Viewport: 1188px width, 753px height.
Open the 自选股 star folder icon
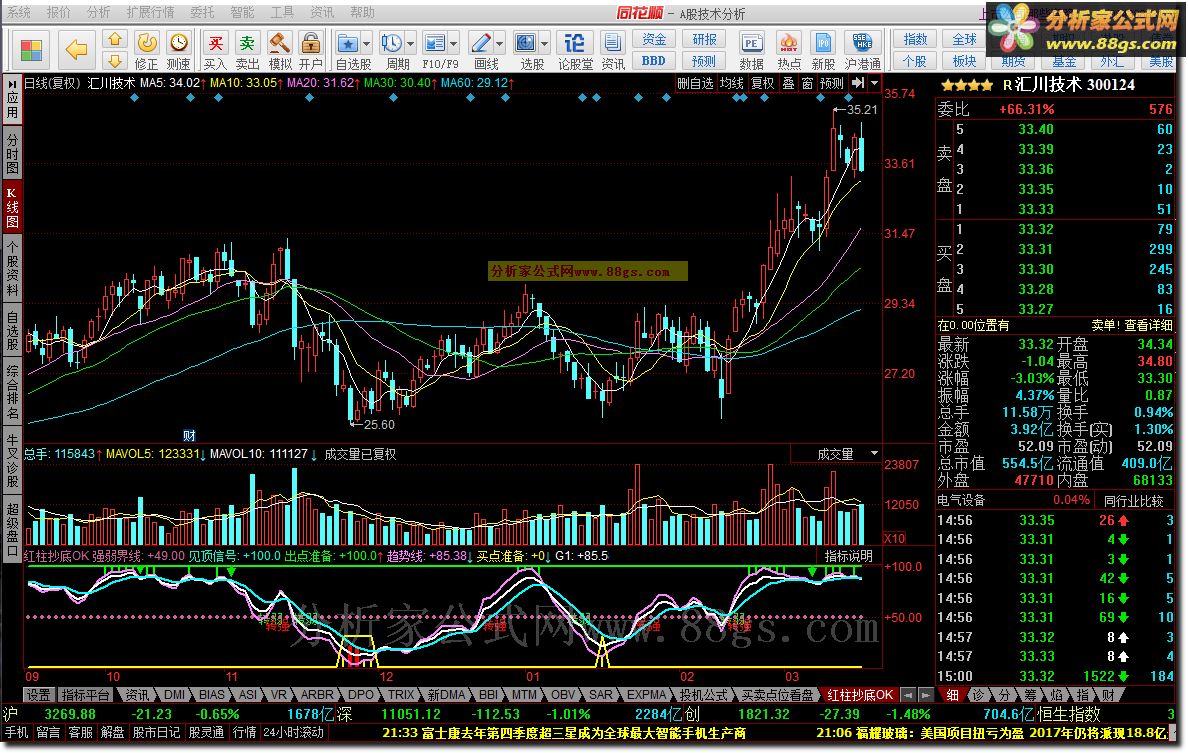(x=347, y=43)
